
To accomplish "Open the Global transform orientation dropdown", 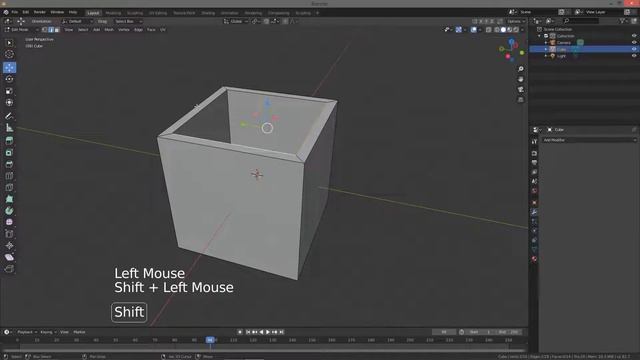I will pos(236,21).
